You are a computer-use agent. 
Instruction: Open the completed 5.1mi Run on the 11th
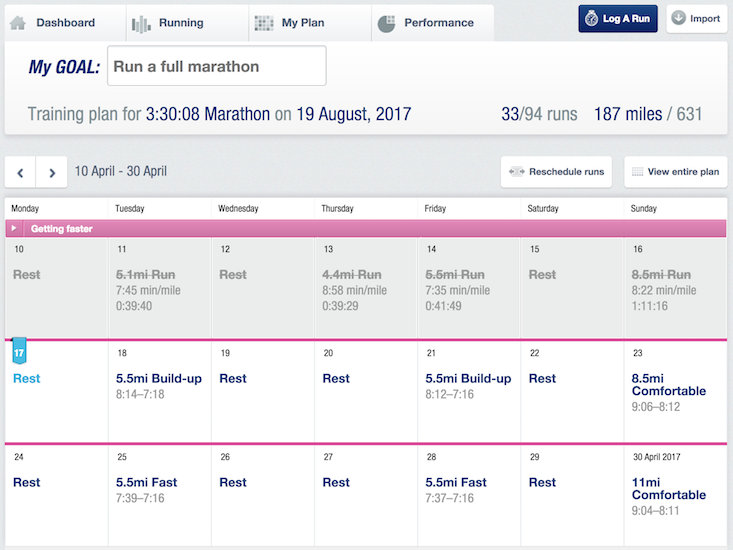pyautogui.click(x=145, y=274)
